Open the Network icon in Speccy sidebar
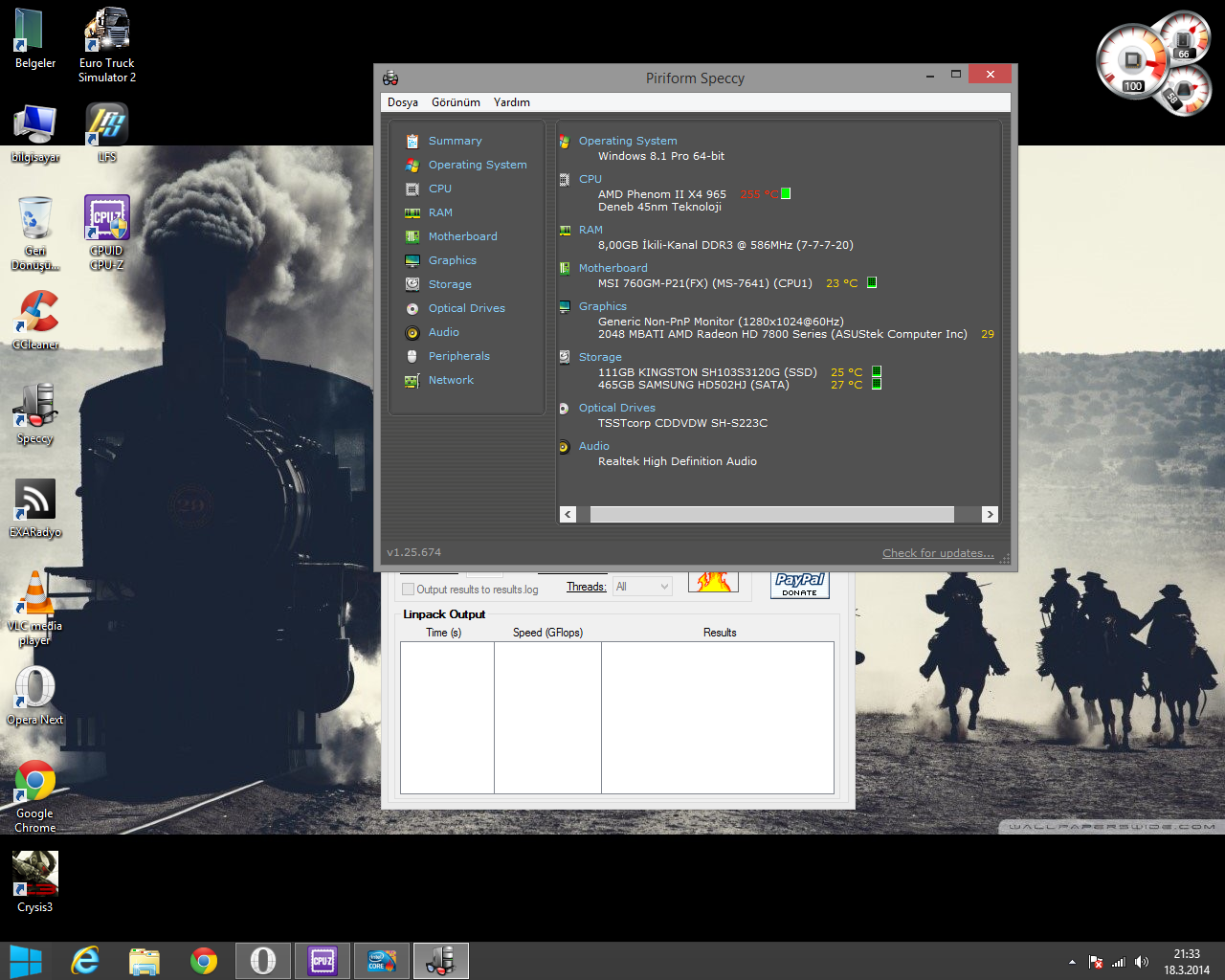The height and width of the screenshot is (980, 1225). [412, 380]
